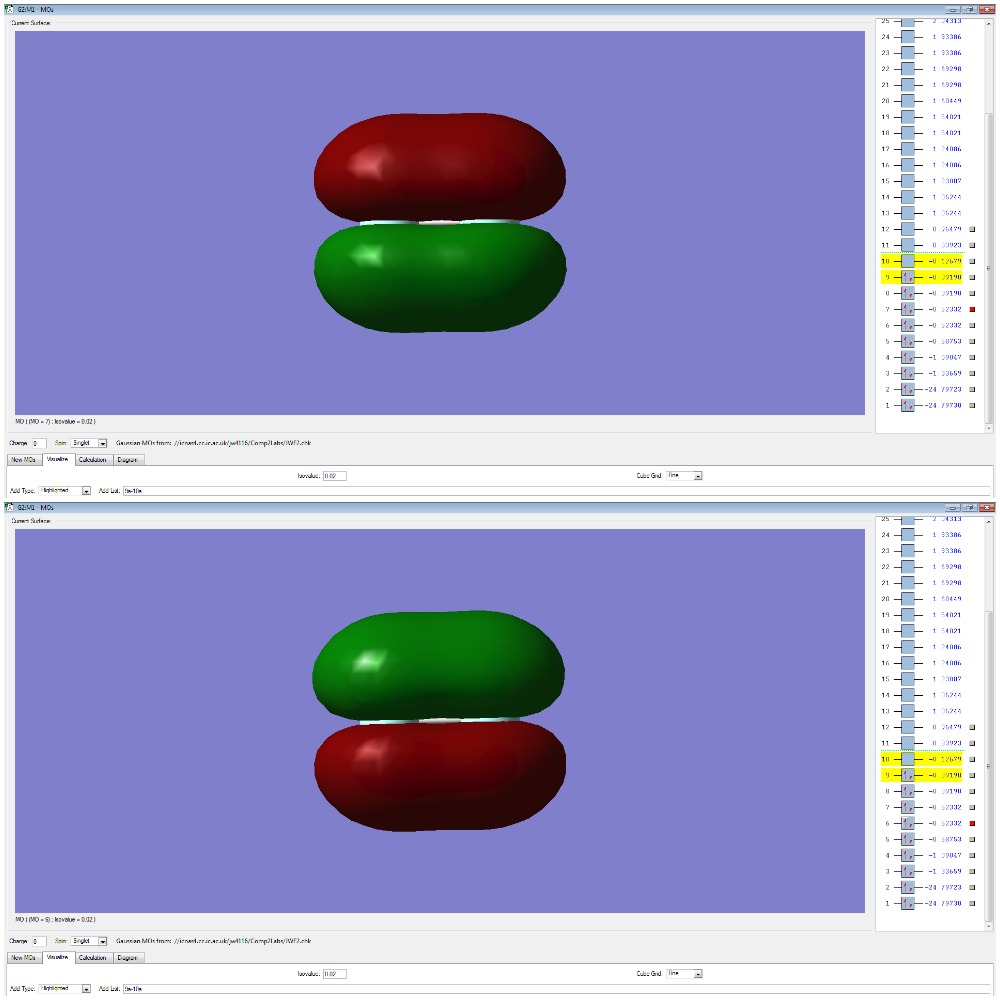Click Isovalue field in MO = 7 window
The height and width of the screenshot is (1000, 1000).
coord(334,476)
